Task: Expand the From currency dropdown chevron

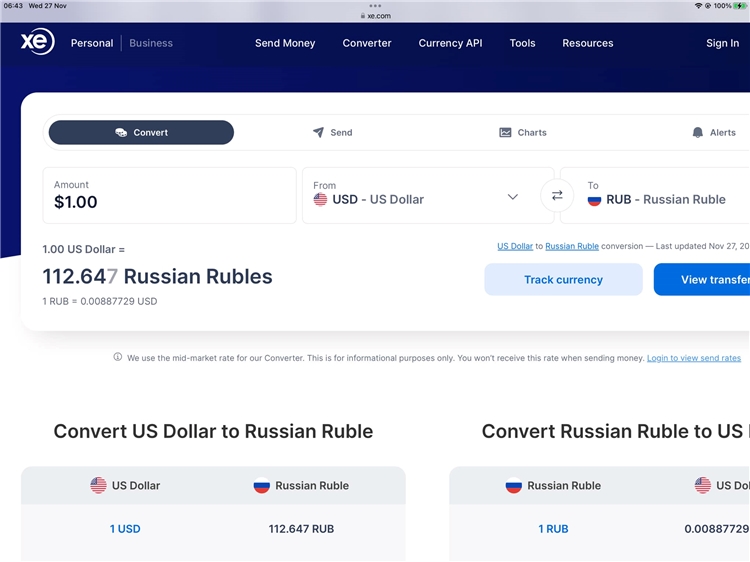Action: (513, 197)
